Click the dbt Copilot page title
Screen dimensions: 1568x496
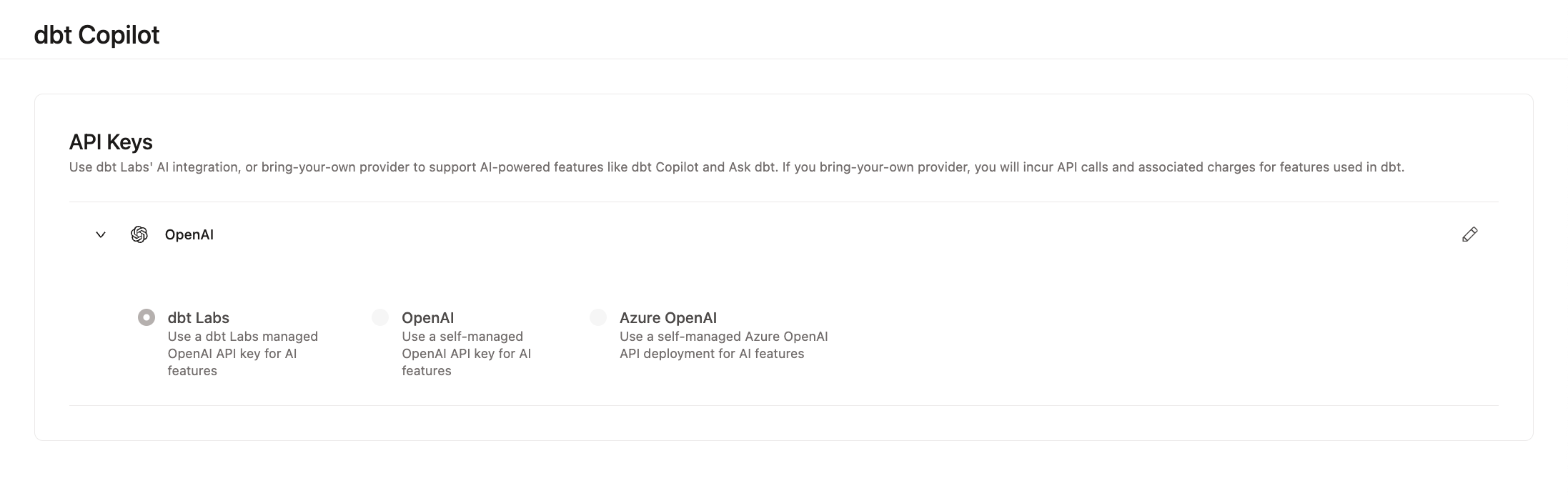(x=96, y=34)
